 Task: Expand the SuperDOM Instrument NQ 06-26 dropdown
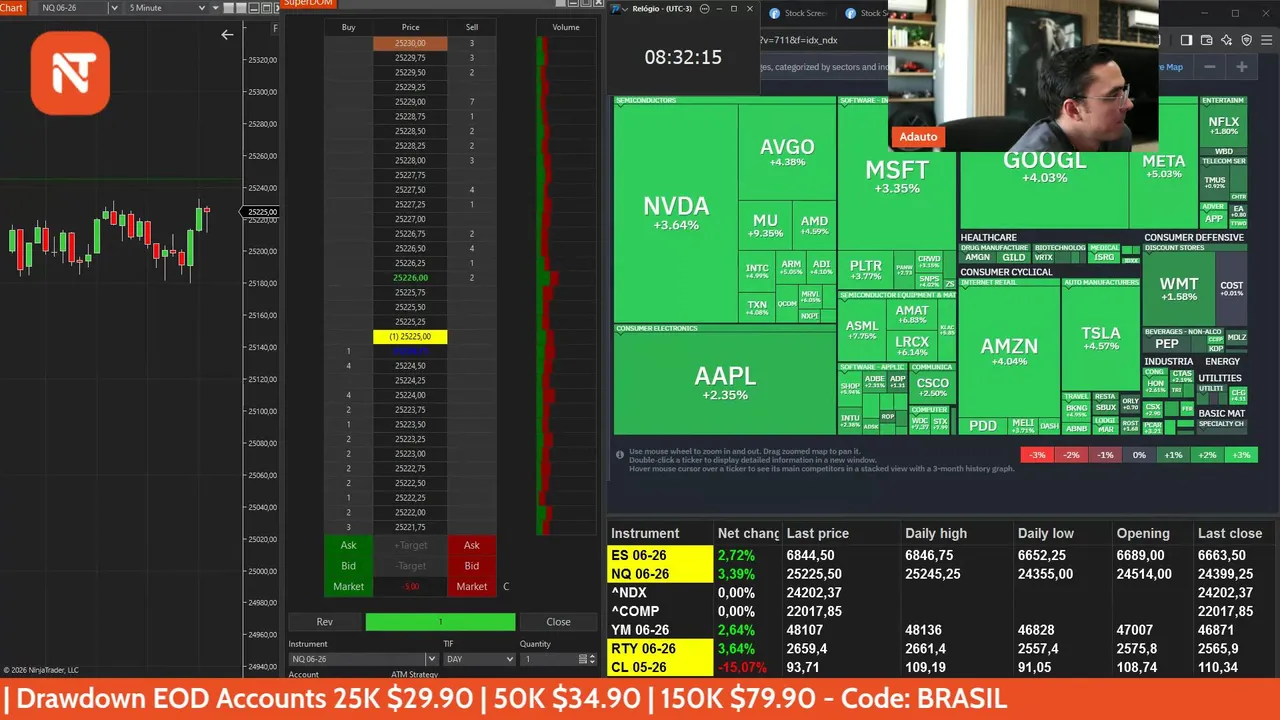tap(431, 659)
